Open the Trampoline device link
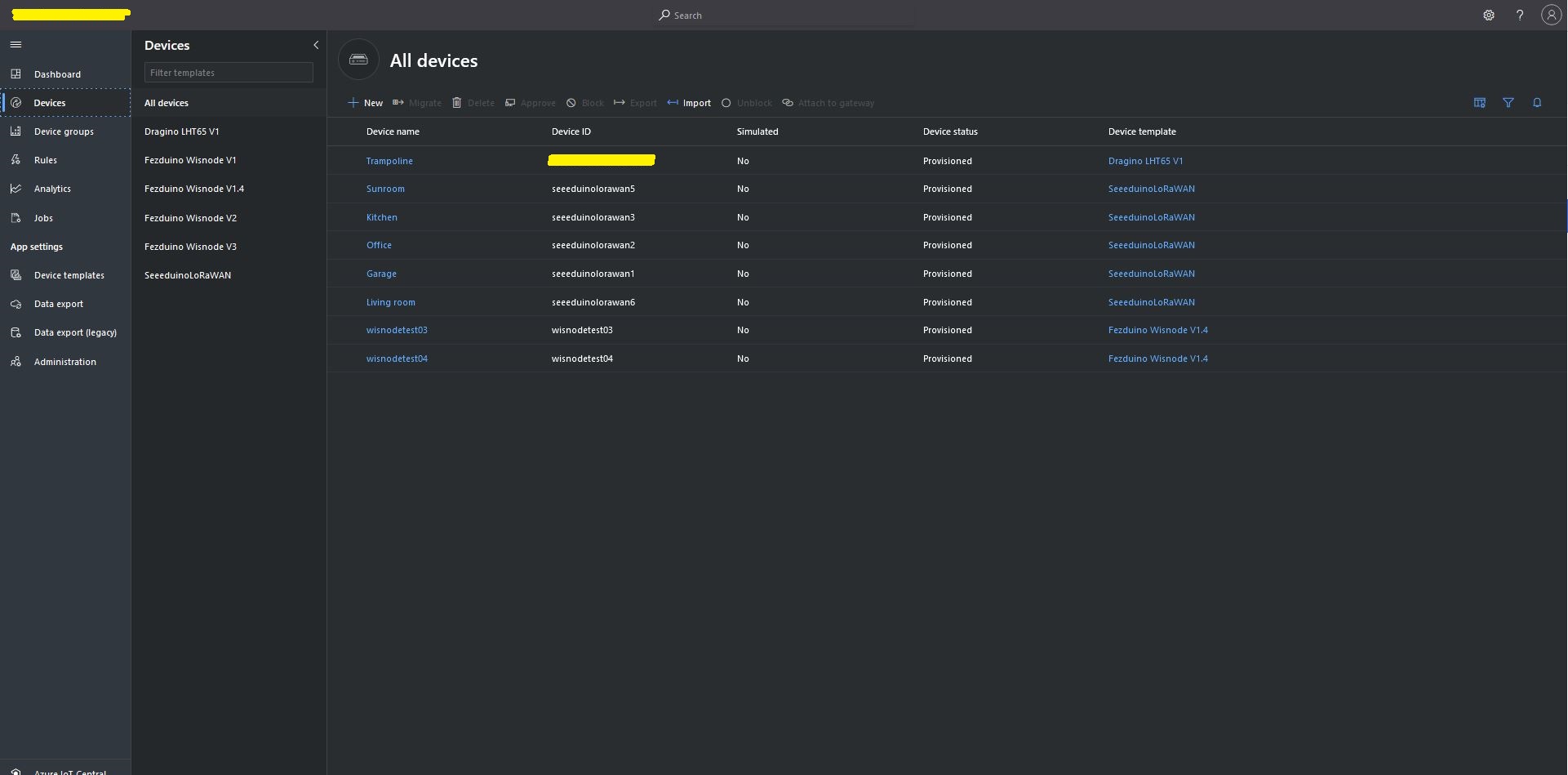The image size is (1568, 775). tap(389, 161)
